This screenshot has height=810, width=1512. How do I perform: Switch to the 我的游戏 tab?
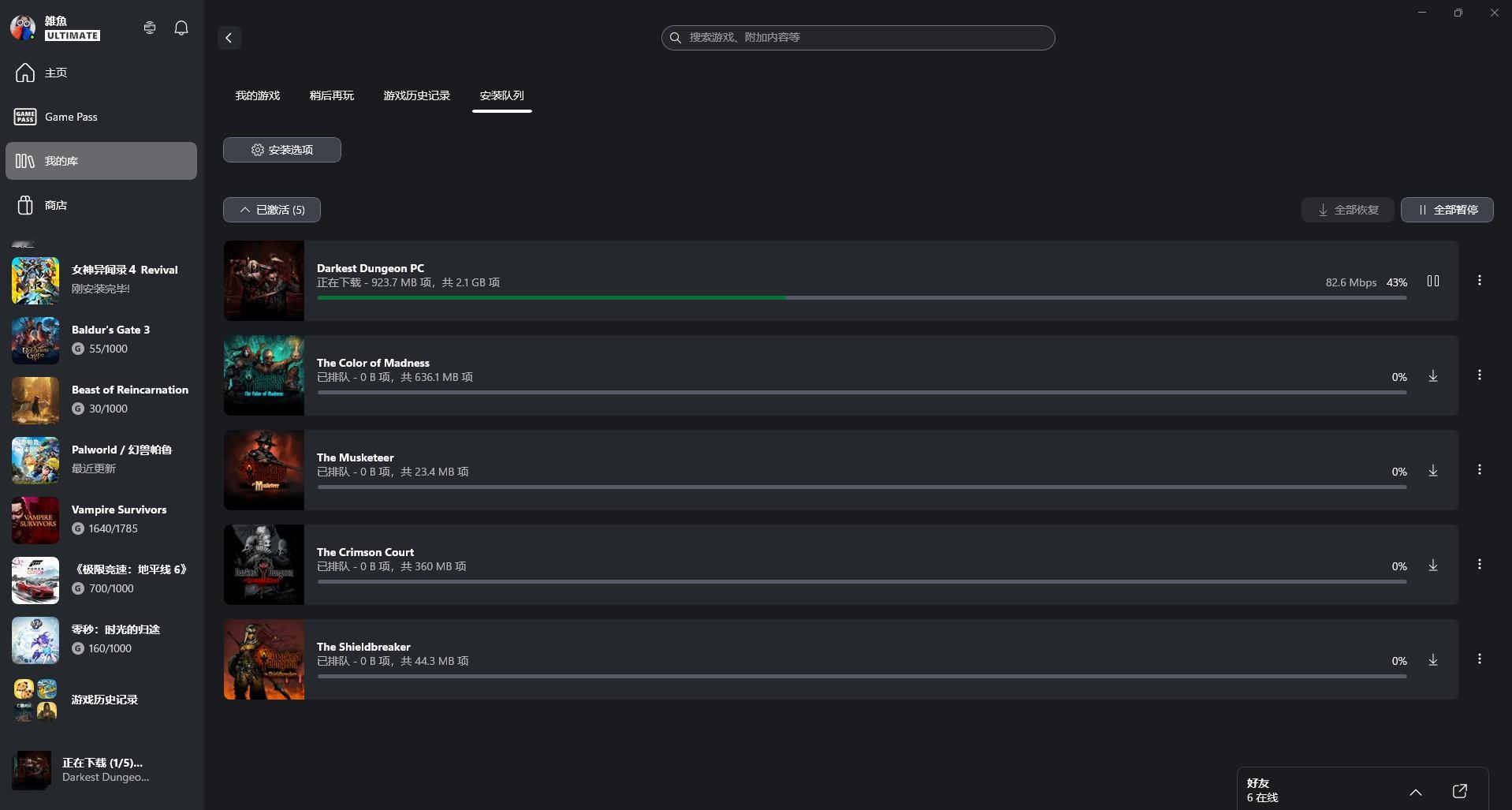(x=258, y=95)
